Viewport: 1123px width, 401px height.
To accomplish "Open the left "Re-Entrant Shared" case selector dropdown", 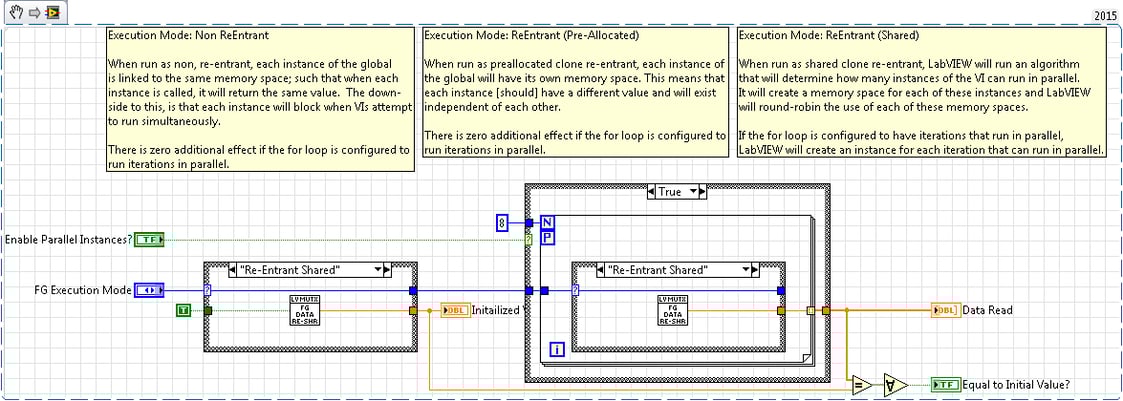I will (379, 270).
